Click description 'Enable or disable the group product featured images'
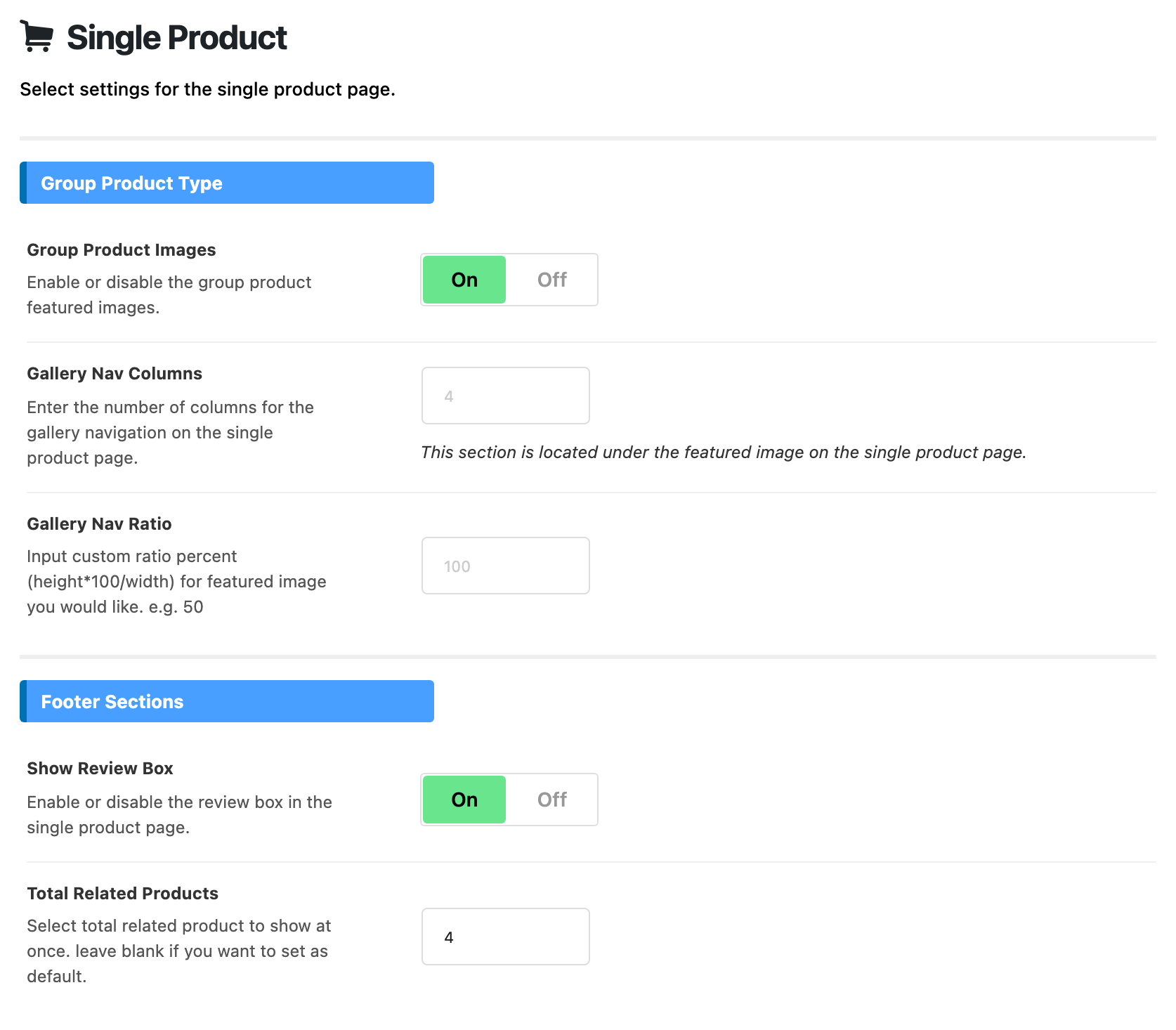Viewport: 1176px width, 1030px height. (169, 295)
